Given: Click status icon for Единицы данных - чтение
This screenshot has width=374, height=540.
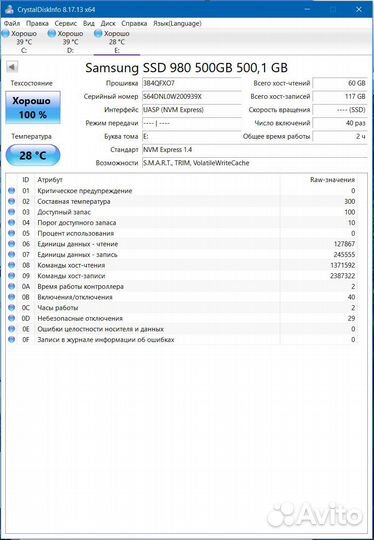Looking at the screenshot, I should pos(12,244).
